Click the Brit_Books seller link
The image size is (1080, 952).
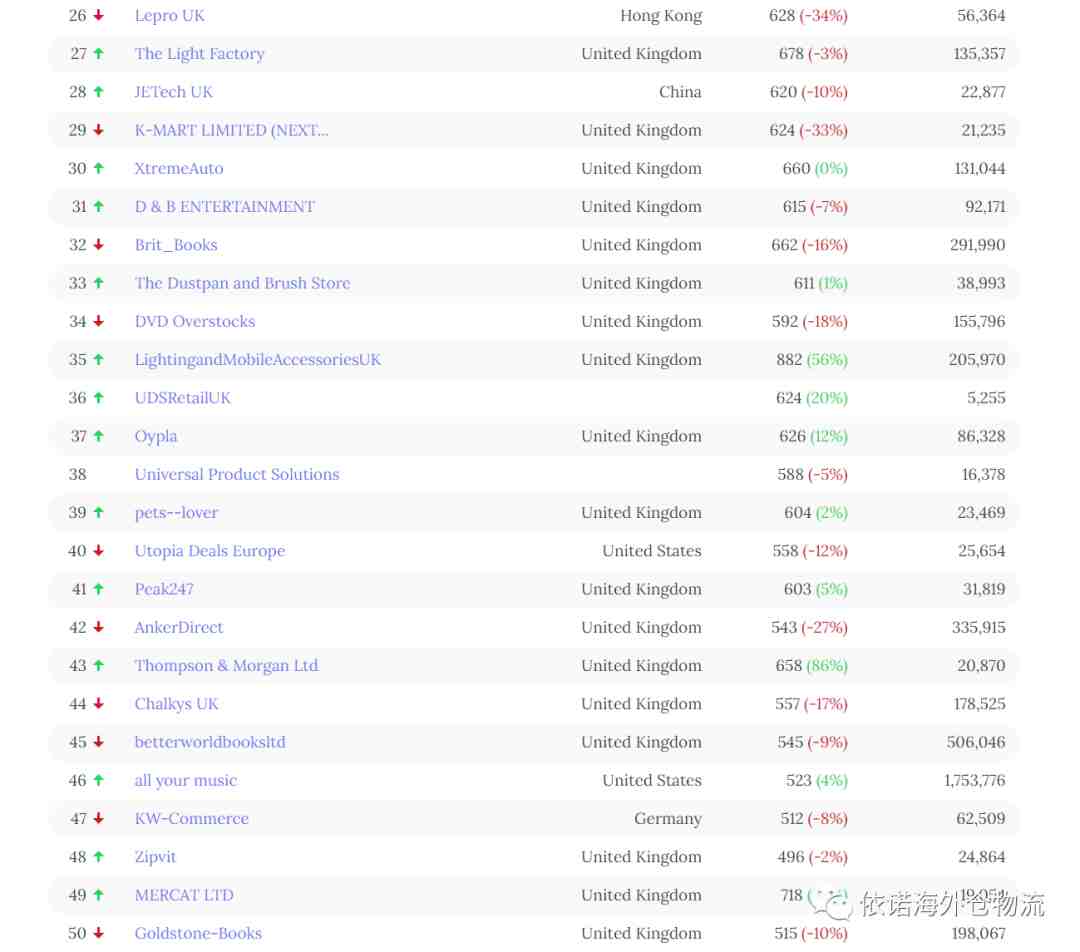(176, 245)
